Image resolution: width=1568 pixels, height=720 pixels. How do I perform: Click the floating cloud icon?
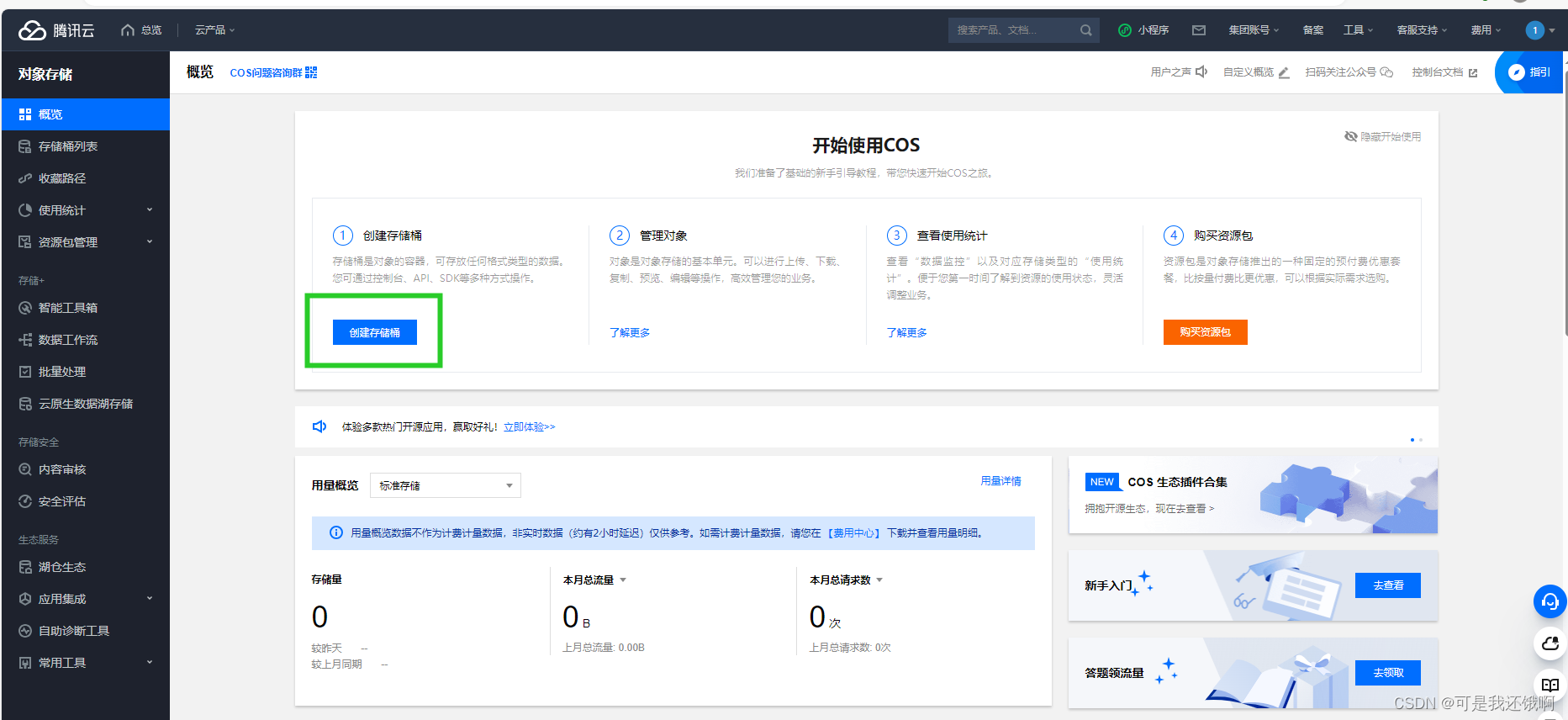click(x=1550, y=643)
